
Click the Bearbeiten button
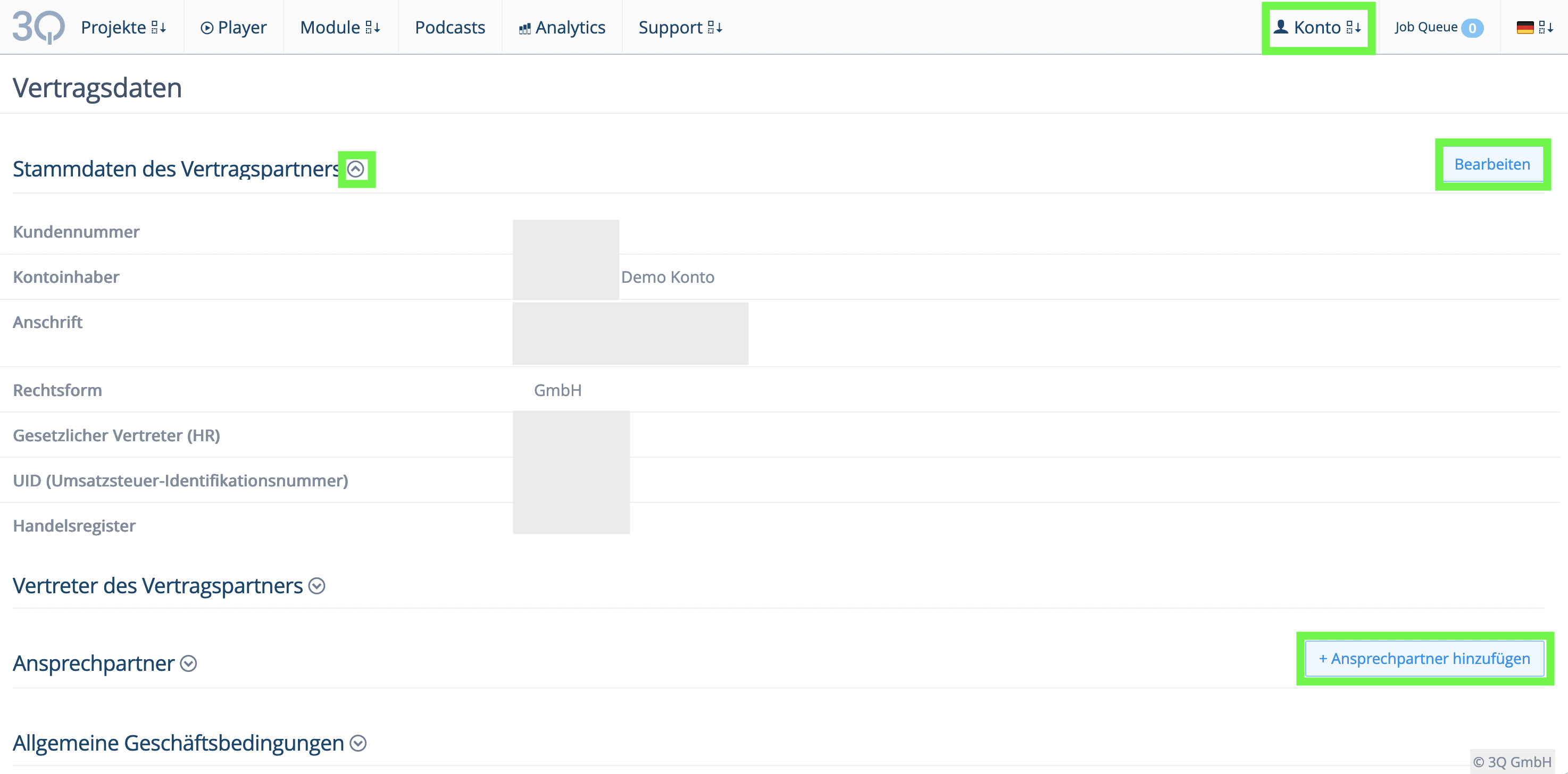tap(1492, 164)
